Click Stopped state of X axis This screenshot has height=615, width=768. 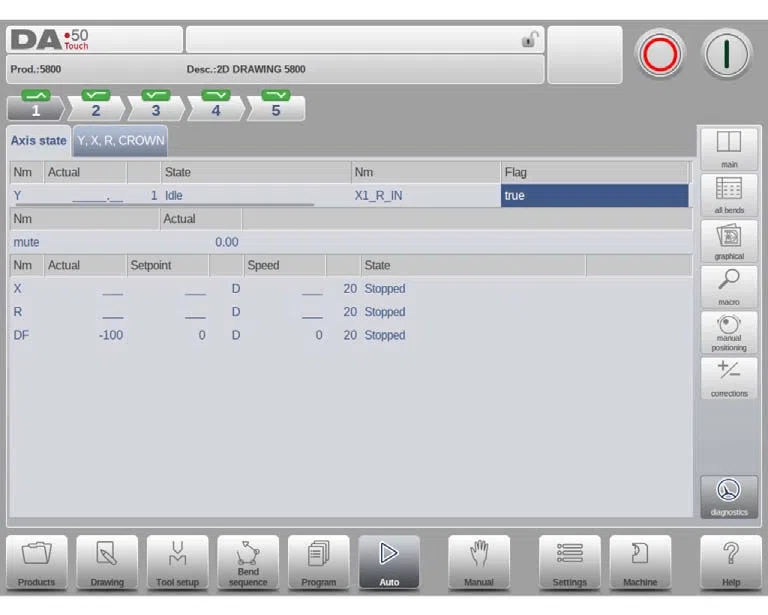[x=384, y=288]
